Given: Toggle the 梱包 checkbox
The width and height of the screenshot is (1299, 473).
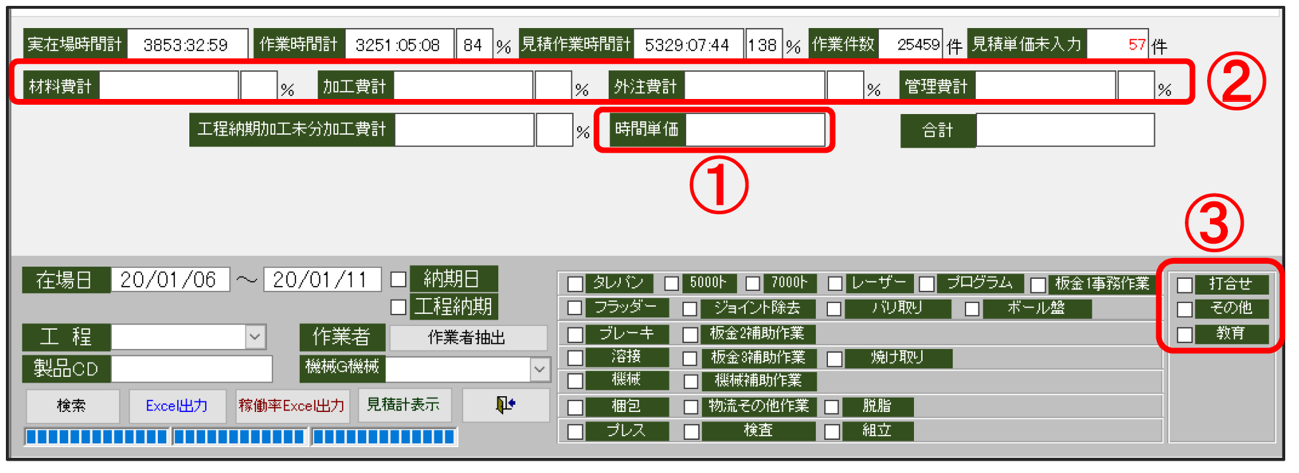Looking at the screenshot, I should [575, 407].
